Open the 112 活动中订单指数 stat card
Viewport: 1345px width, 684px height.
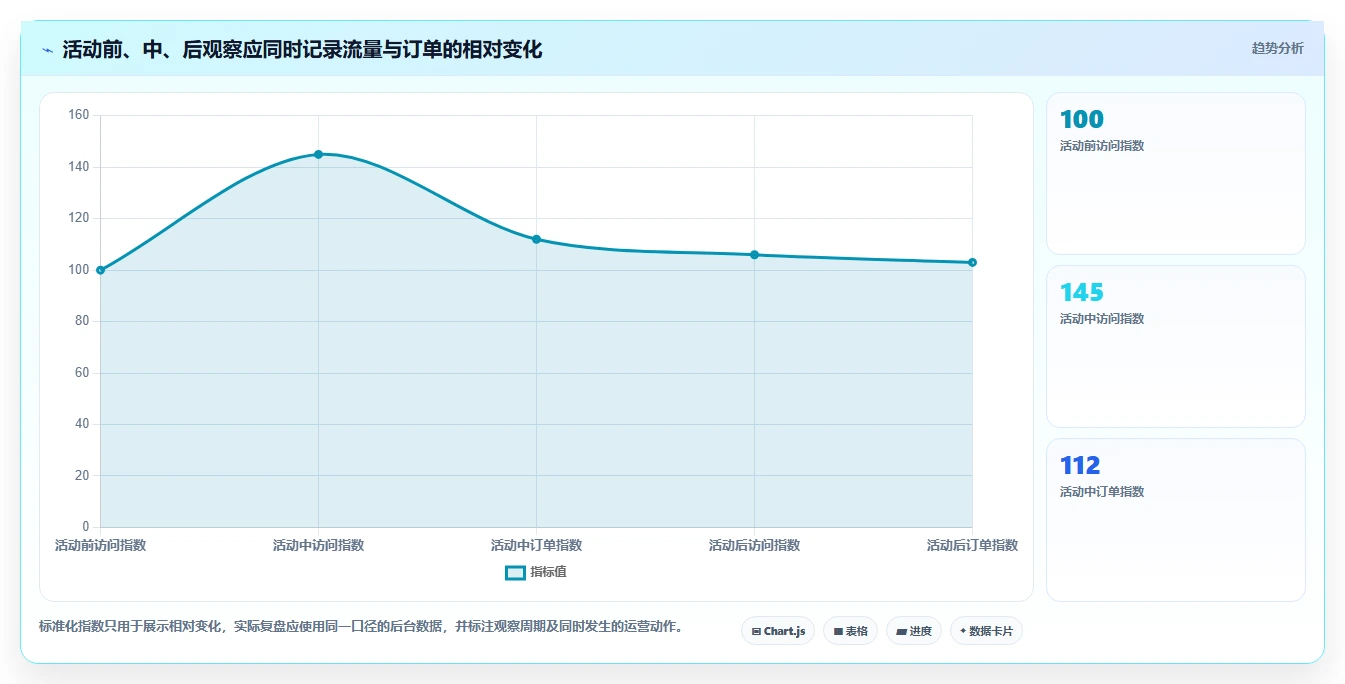pyautogui.click(x=1176, y=520)
